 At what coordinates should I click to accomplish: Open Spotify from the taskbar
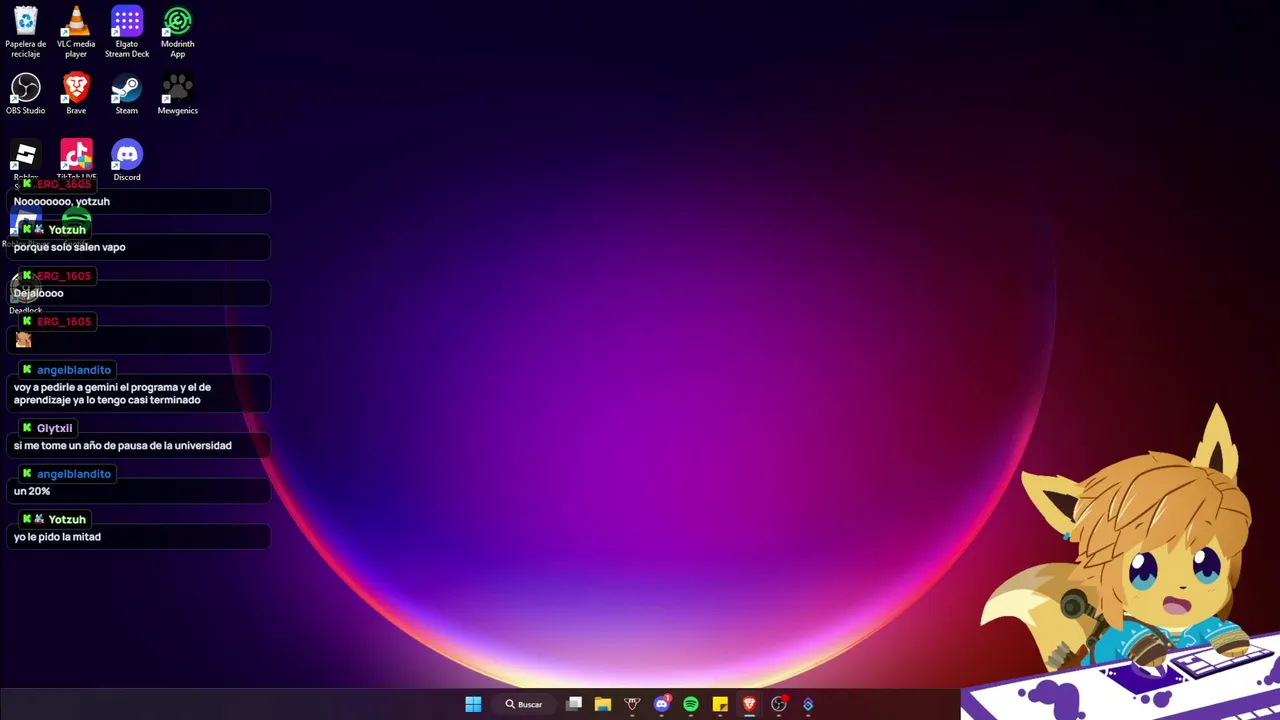tap(690, 704)
